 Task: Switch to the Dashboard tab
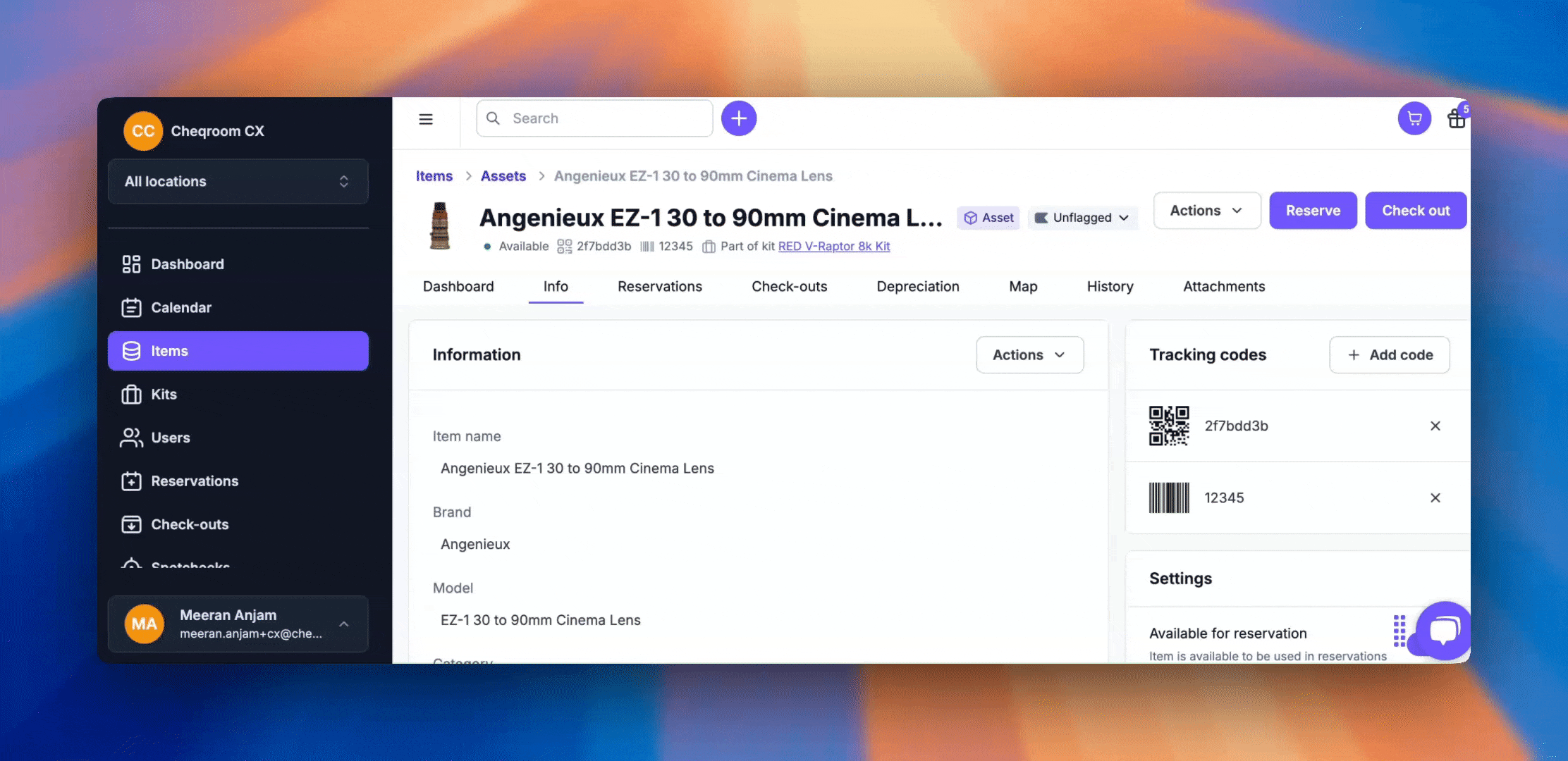tap(458, 287)
